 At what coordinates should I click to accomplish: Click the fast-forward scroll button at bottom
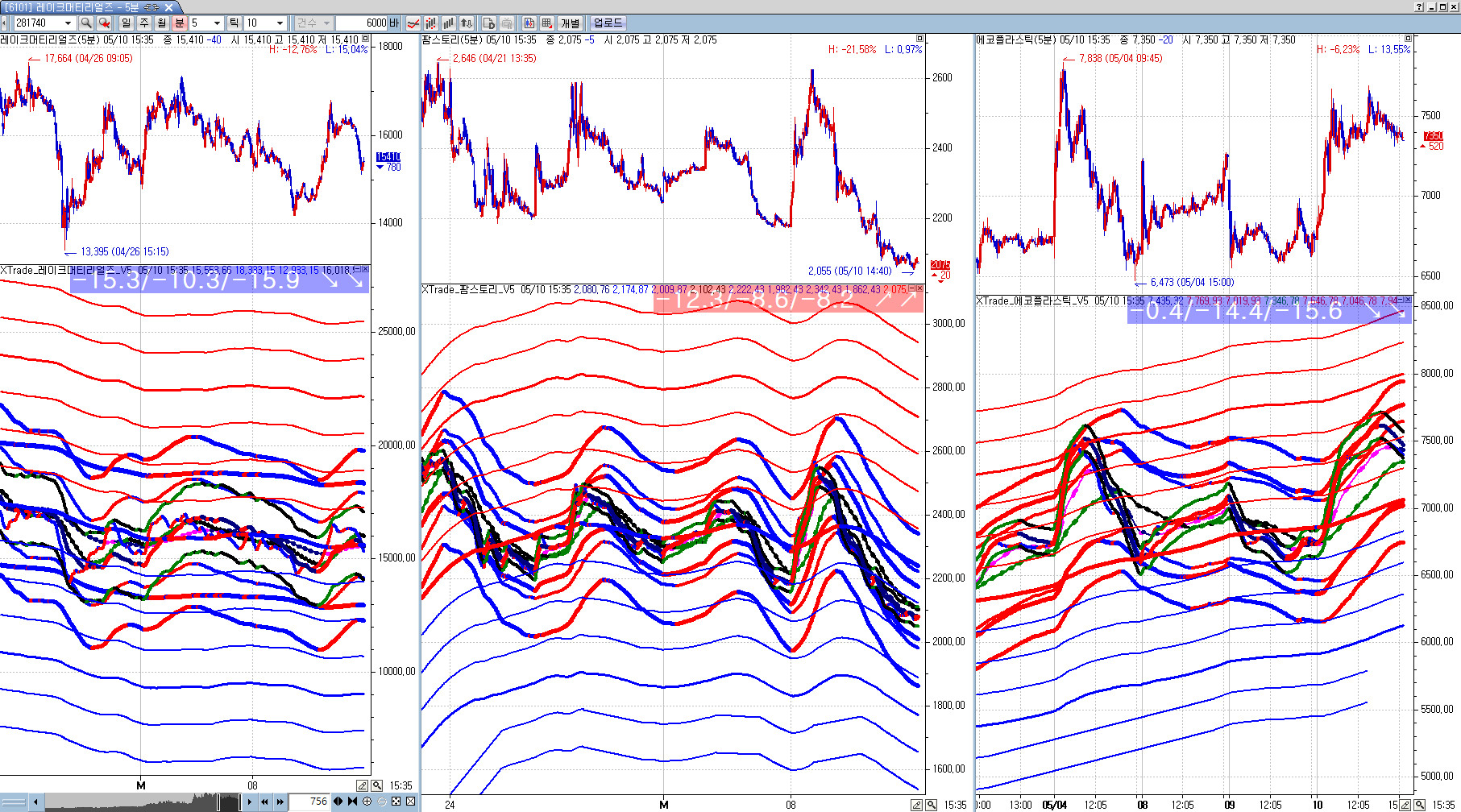280,802
